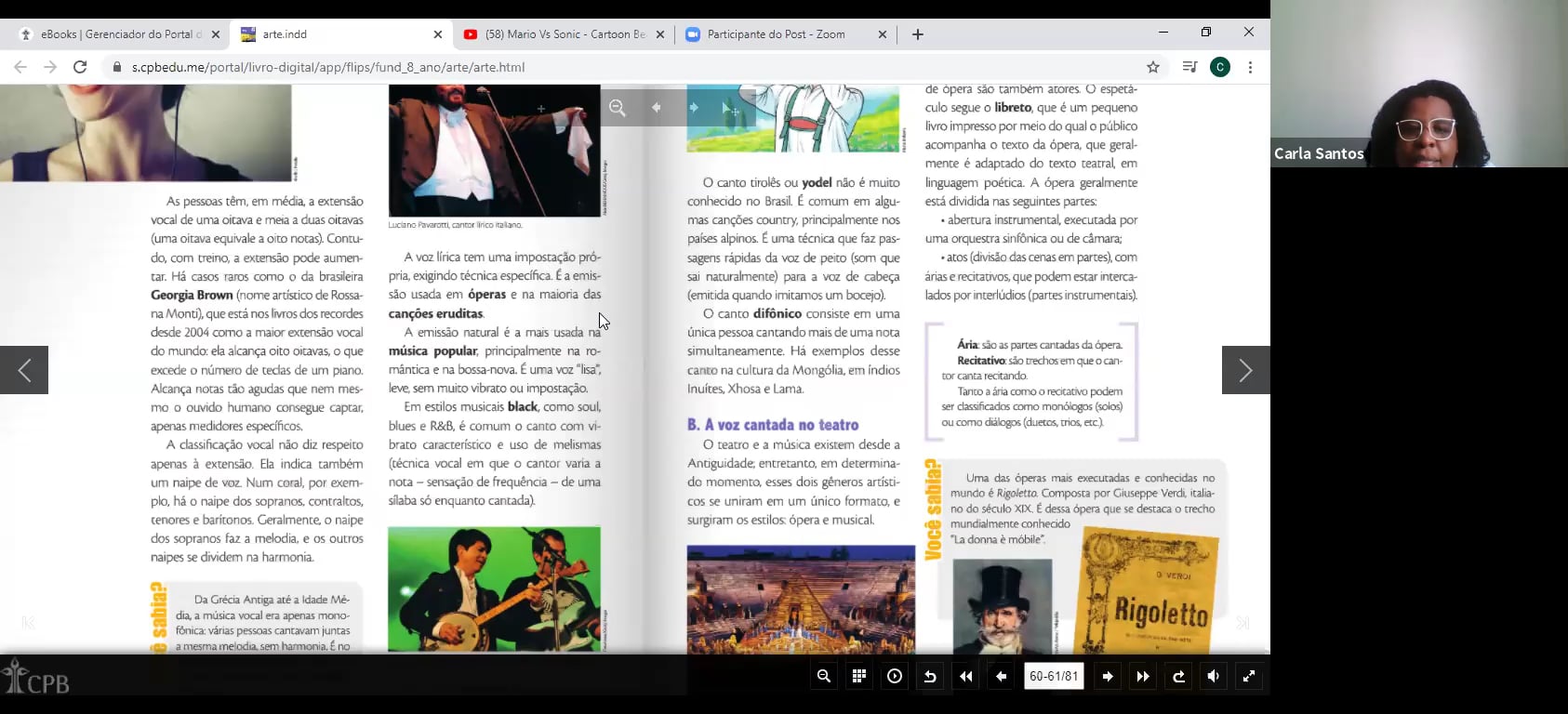
Task: Click right arrow in floating page toolbar
Action: tap(694, 108)
